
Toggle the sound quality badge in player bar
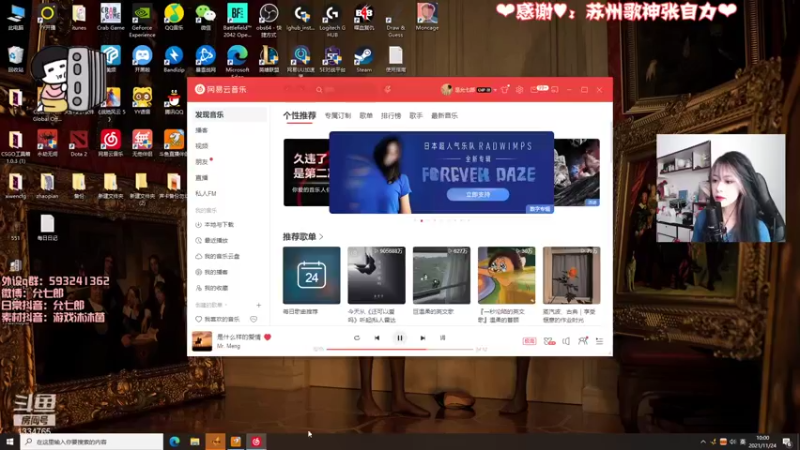tap(529, 341)
